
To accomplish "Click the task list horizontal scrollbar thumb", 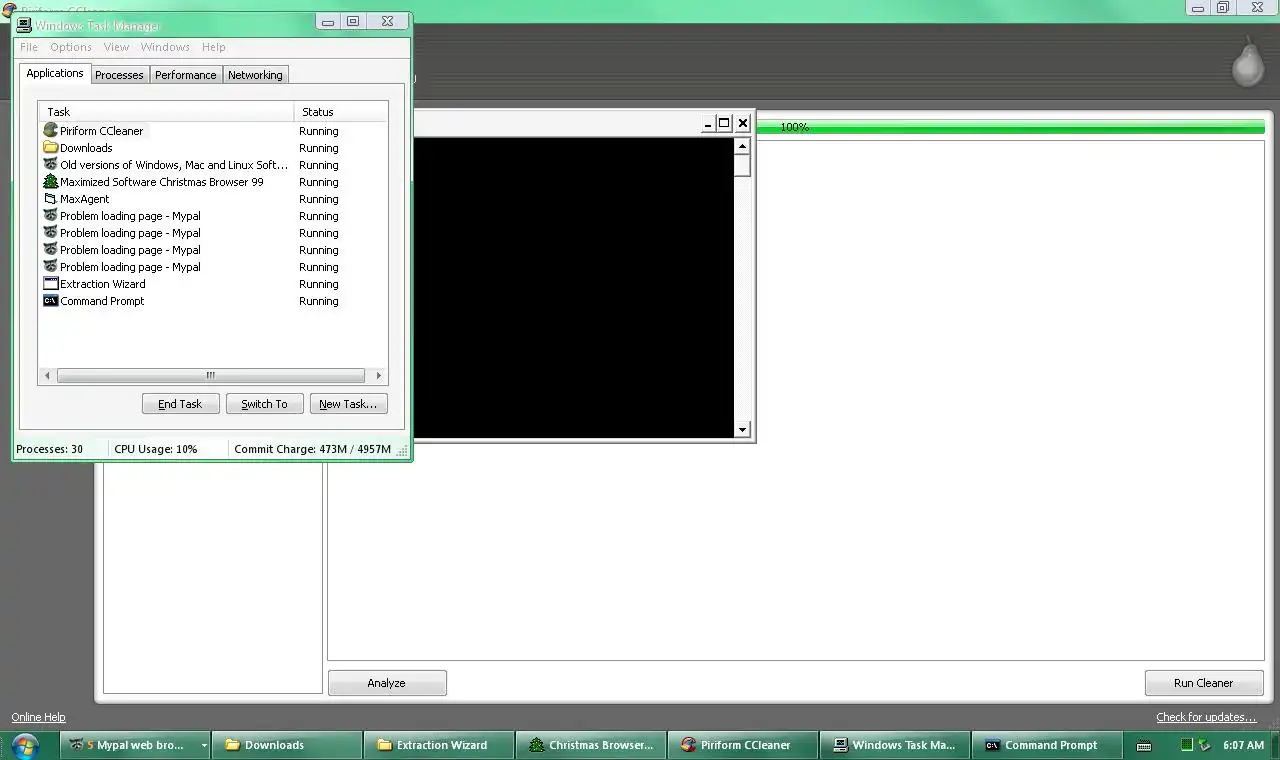I will coord(210,376).
